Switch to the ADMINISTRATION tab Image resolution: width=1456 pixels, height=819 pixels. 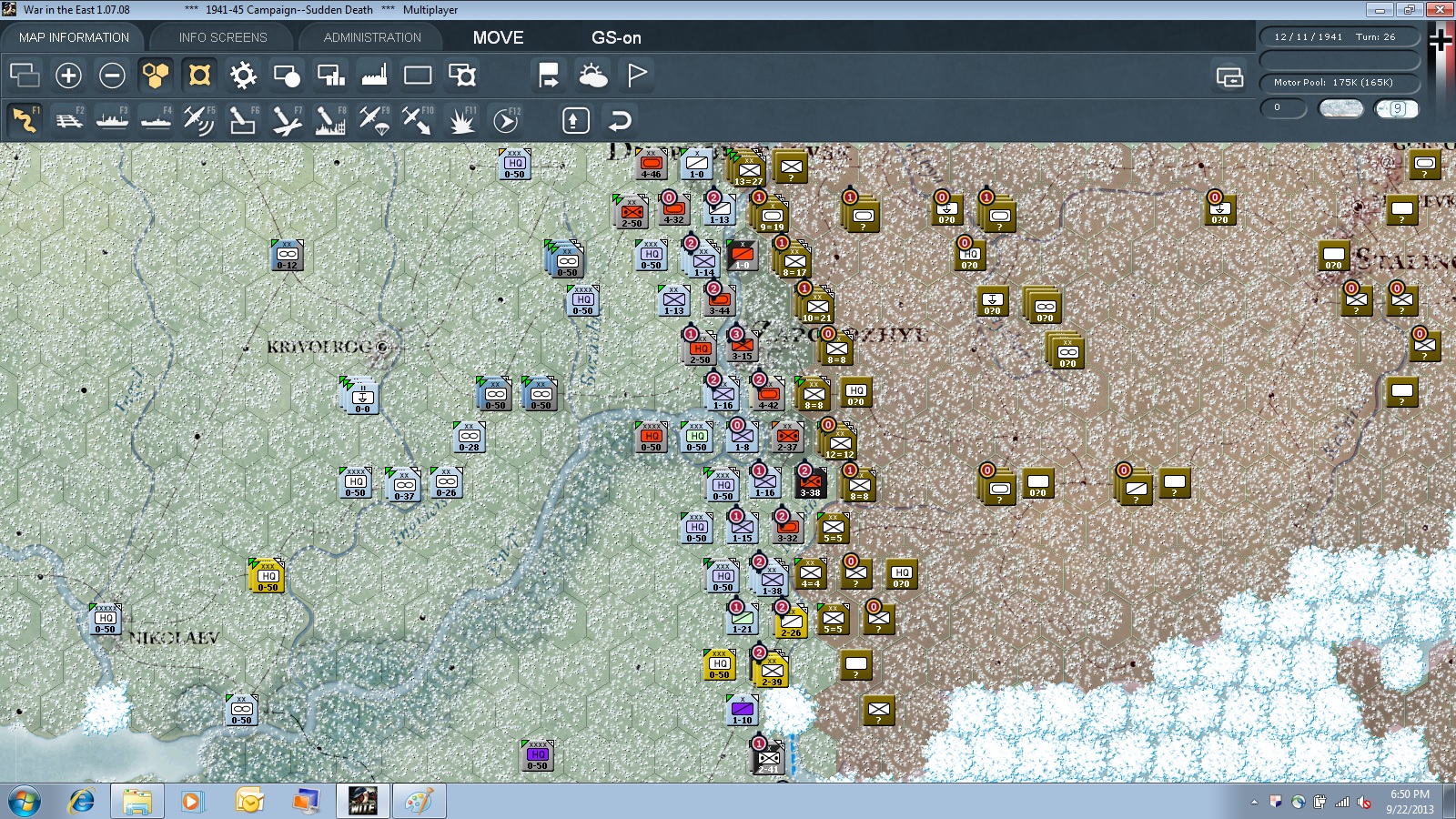(x=372, y=37)
